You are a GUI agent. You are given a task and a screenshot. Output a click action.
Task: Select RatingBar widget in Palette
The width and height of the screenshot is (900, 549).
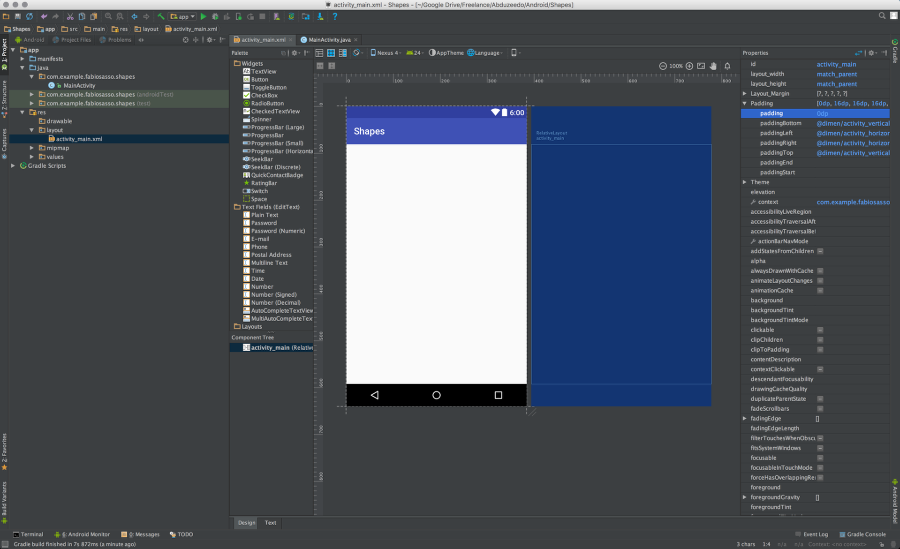[x=264, y=183]
